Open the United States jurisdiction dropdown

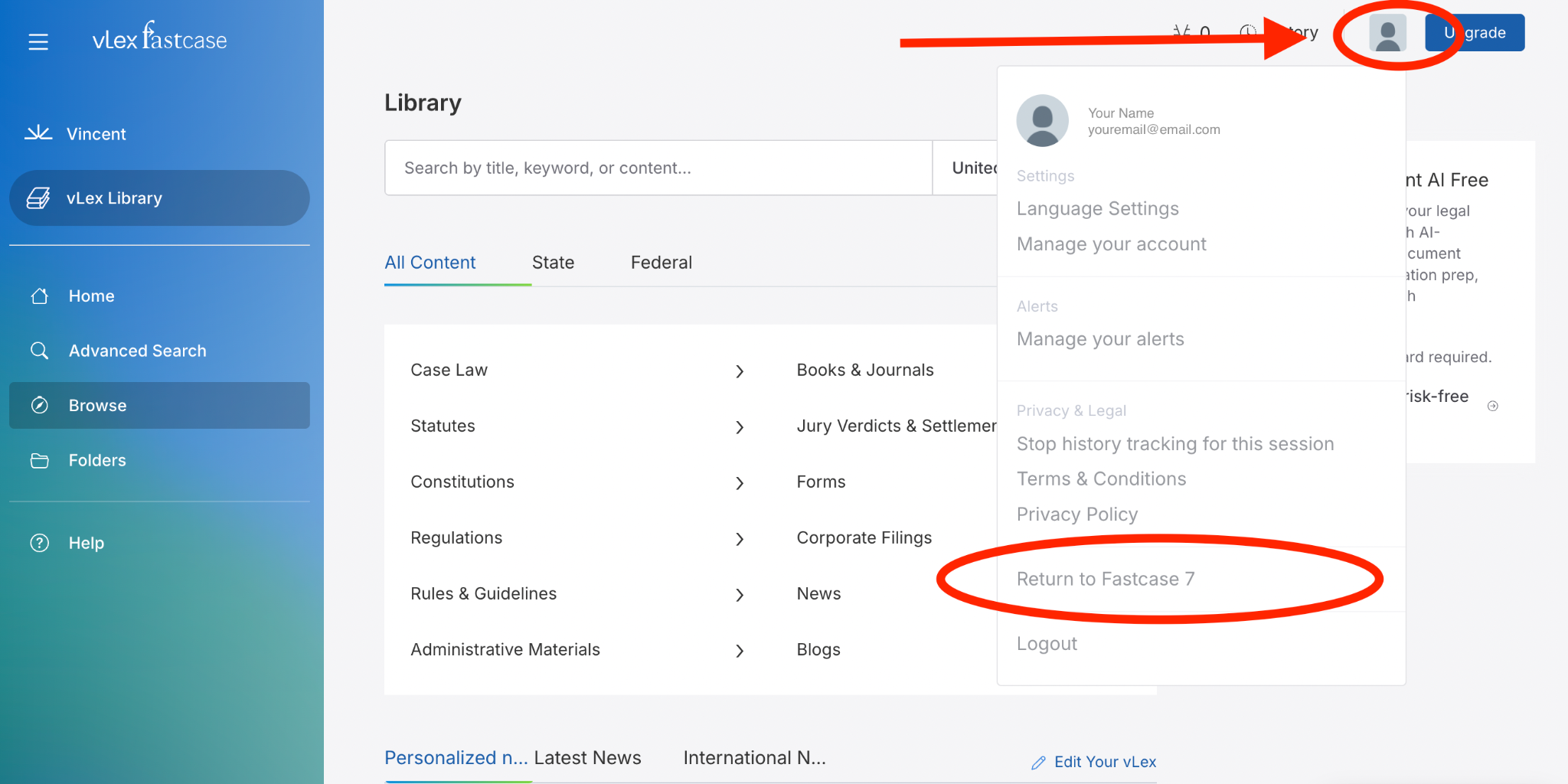(x=965, y=168)
